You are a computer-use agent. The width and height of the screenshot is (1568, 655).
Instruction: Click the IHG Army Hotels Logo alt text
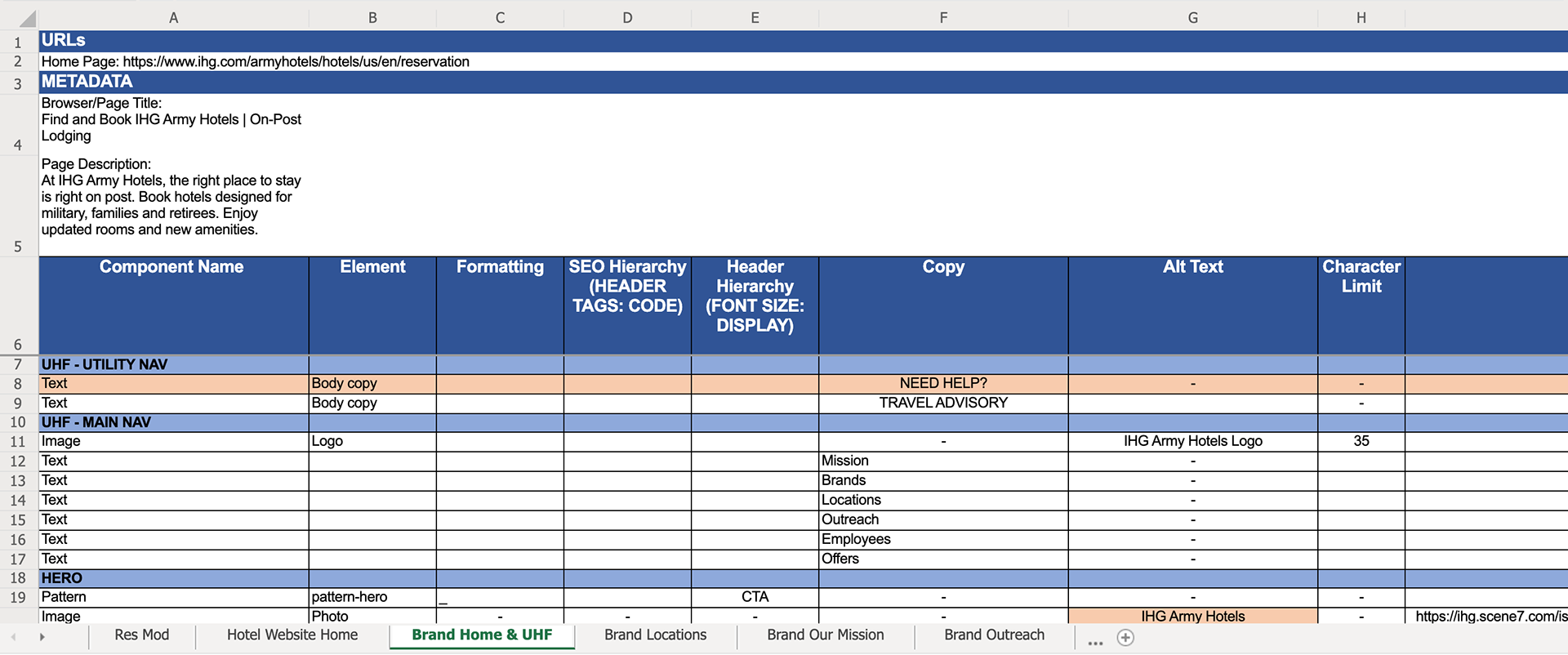pos(1192,441)
